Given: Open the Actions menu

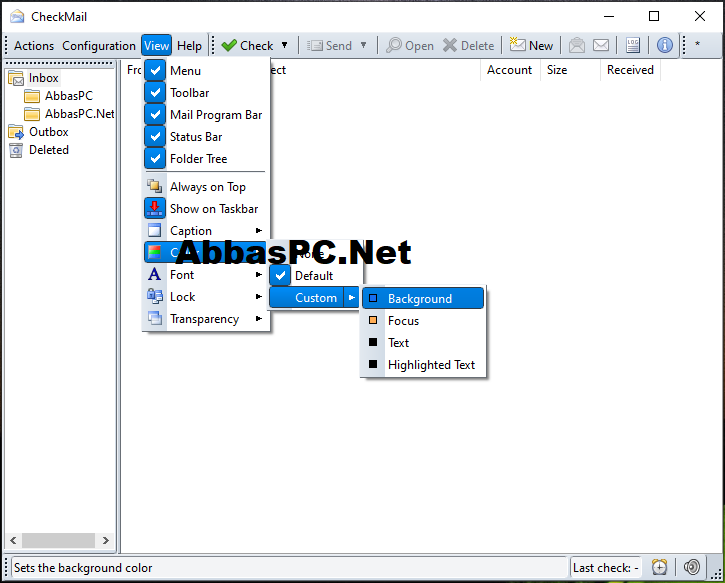Looking at the screenshot, I should click(34, 46).
